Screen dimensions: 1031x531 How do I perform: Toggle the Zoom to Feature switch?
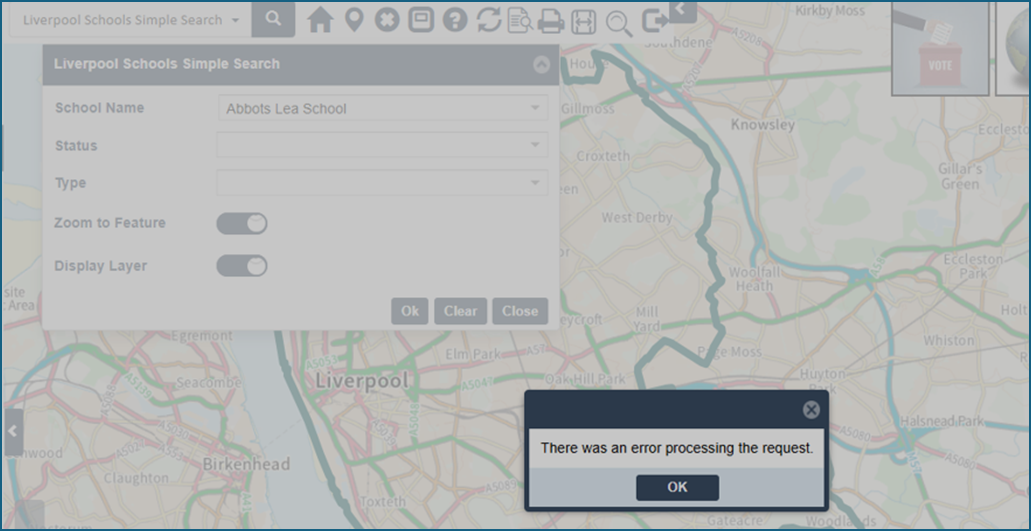point(242,223)
